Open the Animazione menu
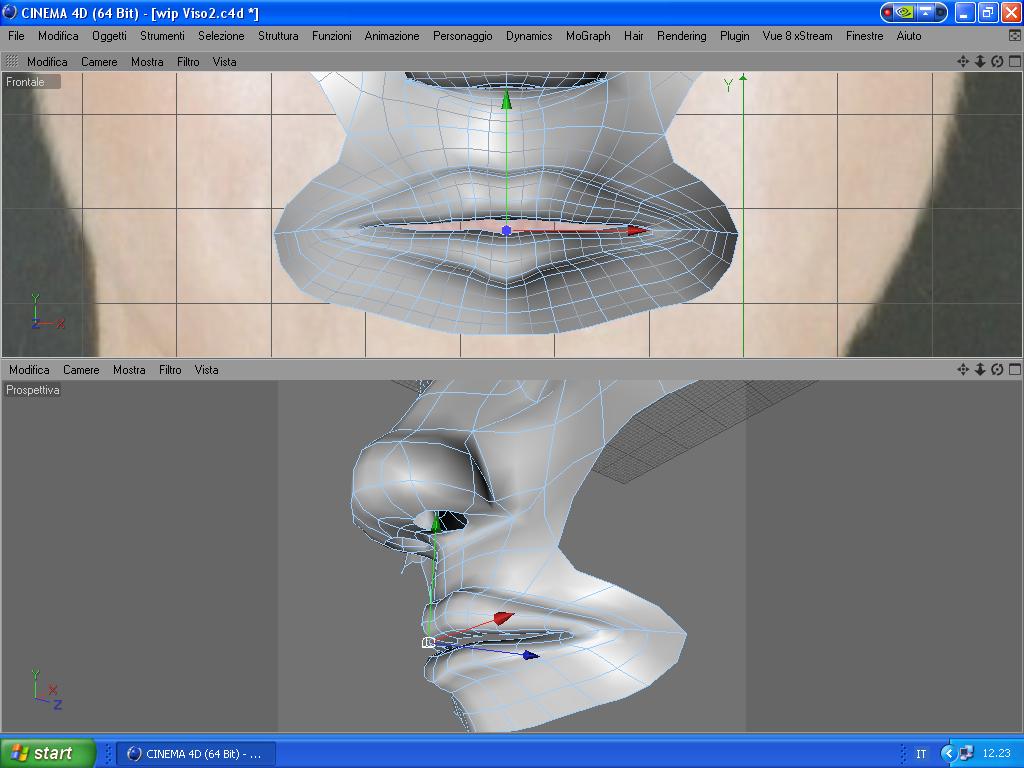Image resolution: width=1024 pixels, height=768 pixels. point(392,36)
